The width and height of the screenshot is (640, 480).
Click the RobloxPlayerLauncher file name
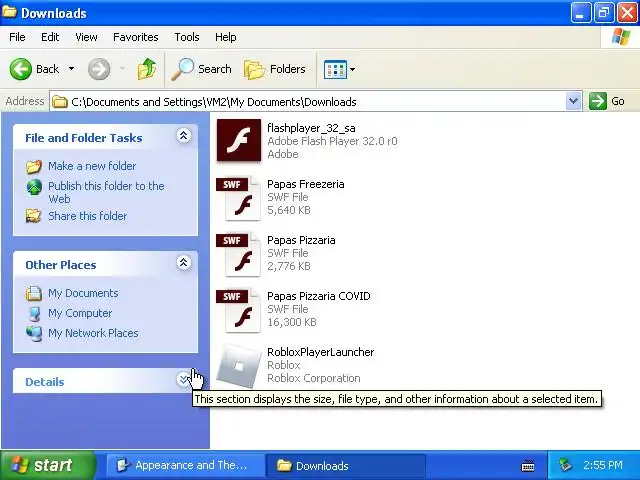coord(320,352)
